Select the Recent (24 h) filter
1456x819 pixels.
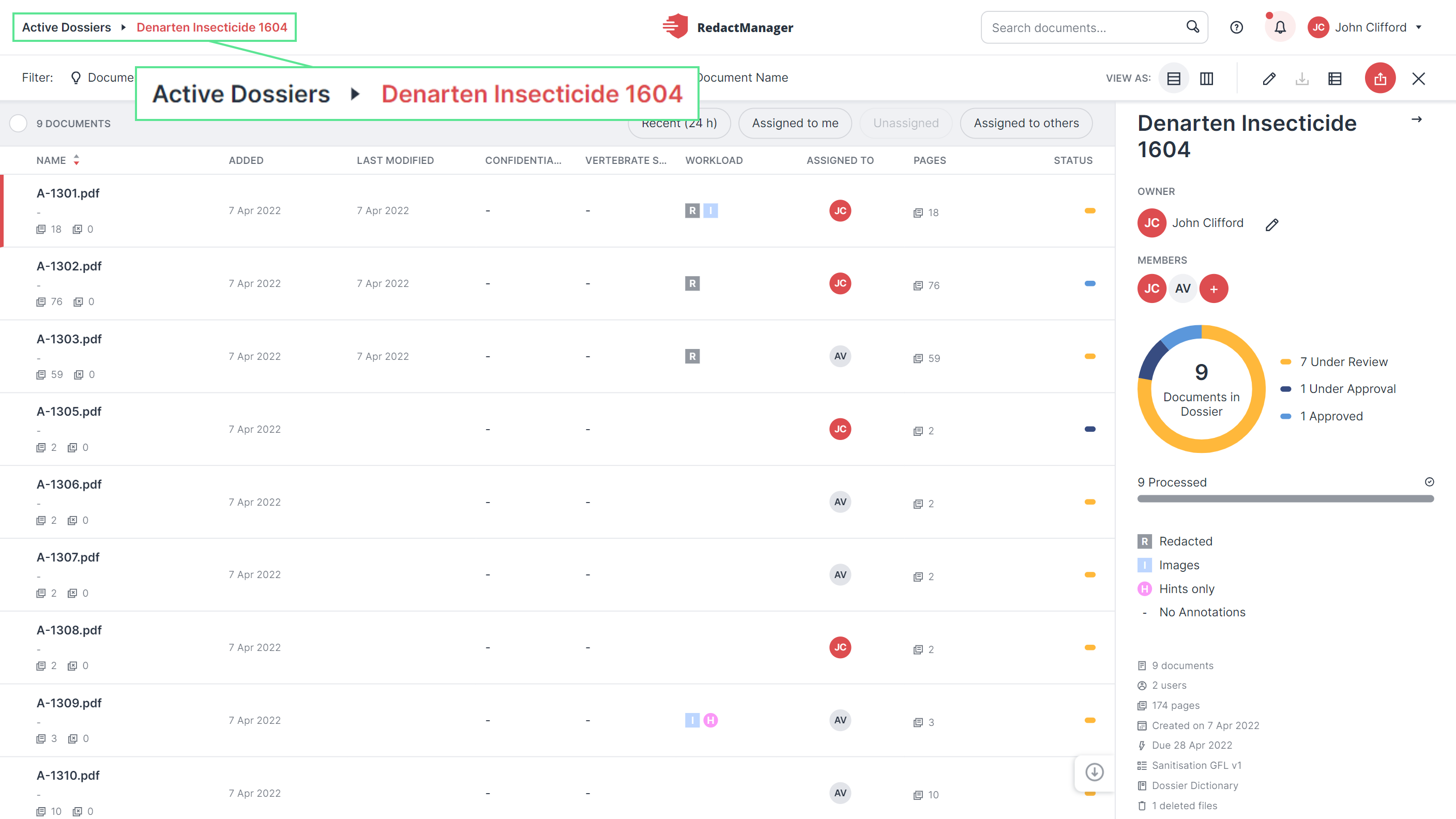point(679,123)
